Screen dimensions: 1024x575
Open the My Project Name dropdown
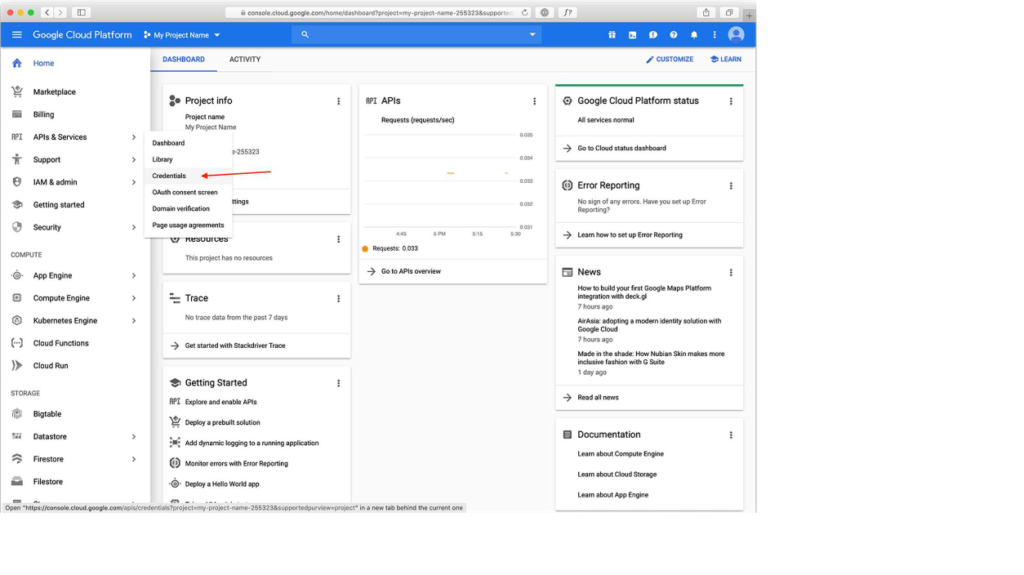tap(182, 35)
